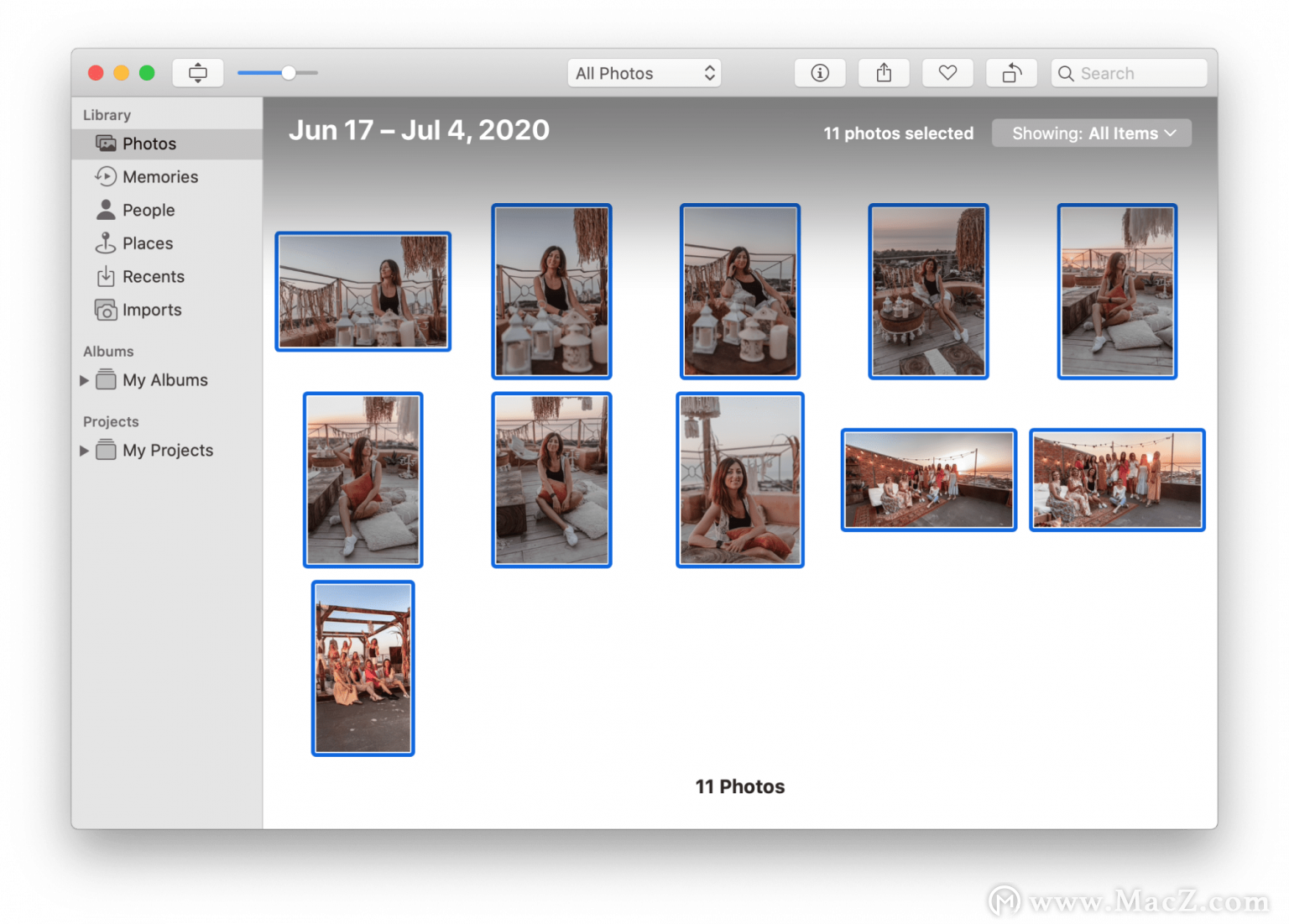Select the wide shot of woman on round table seat

pyautogui.click(x=928, y=291)
